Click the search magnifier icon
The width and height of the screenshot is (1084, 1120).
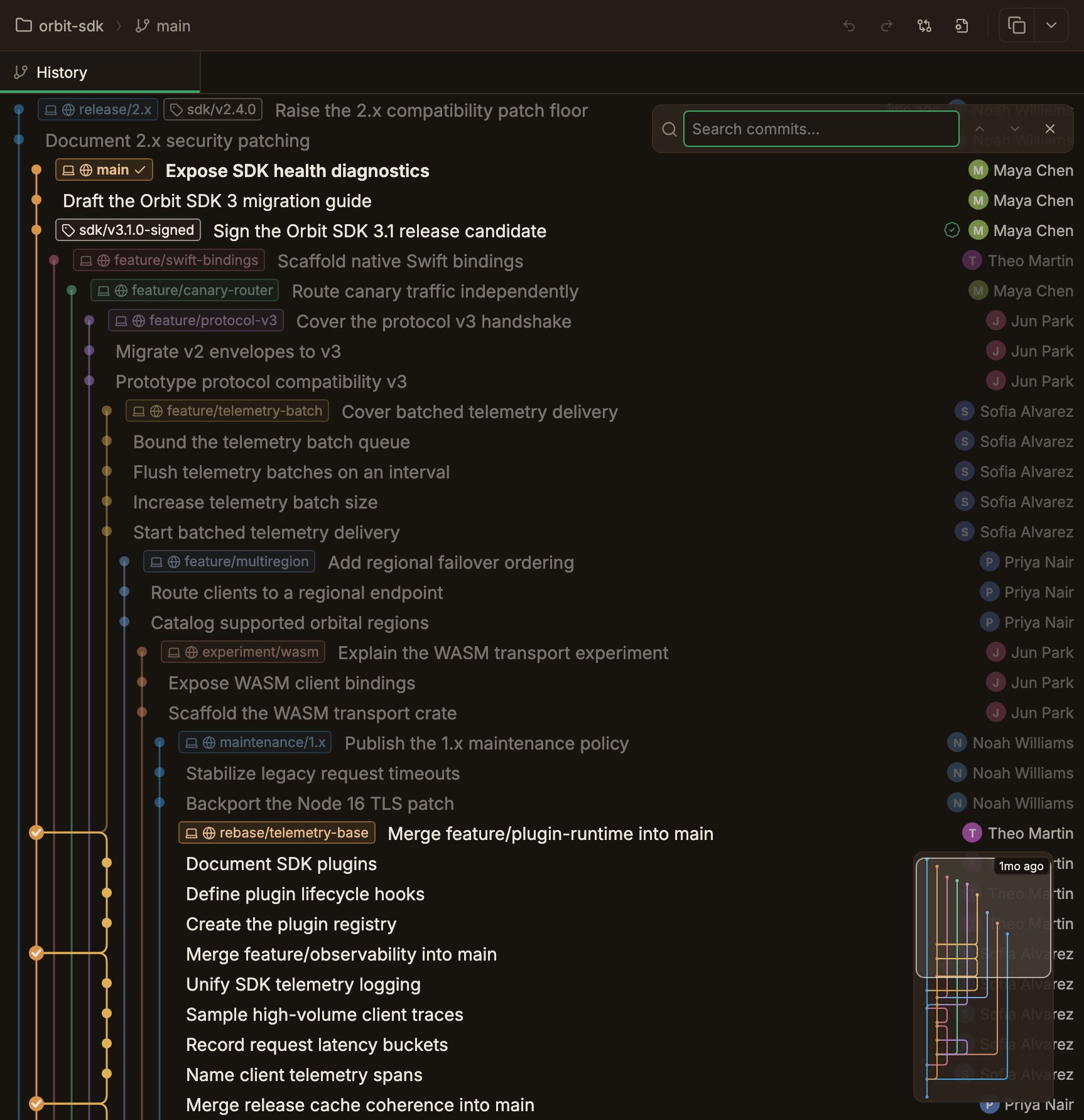point(669,129)
